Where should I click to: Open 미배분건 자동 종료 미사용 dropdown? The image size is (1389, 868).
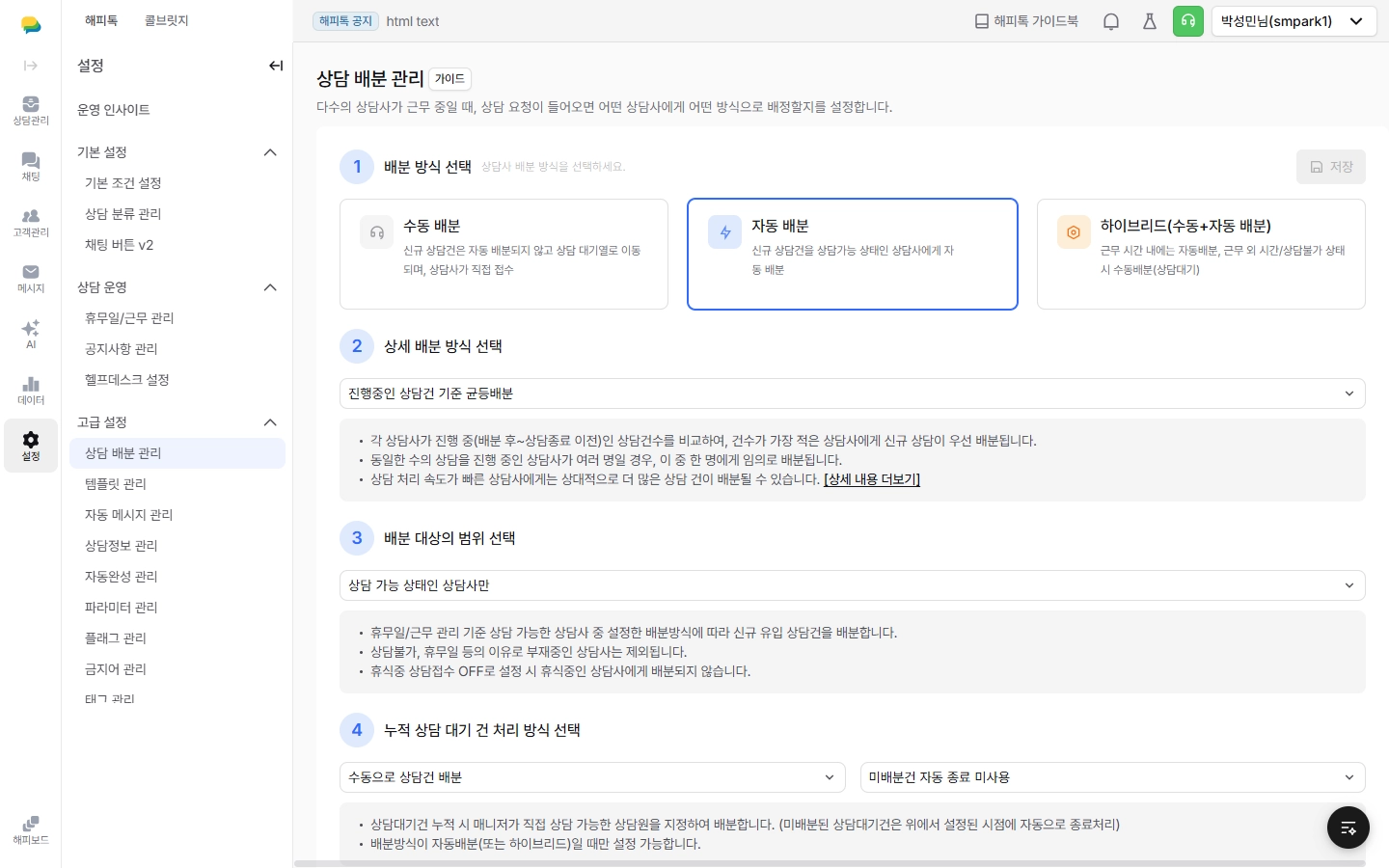click(x=1113, y=777)
